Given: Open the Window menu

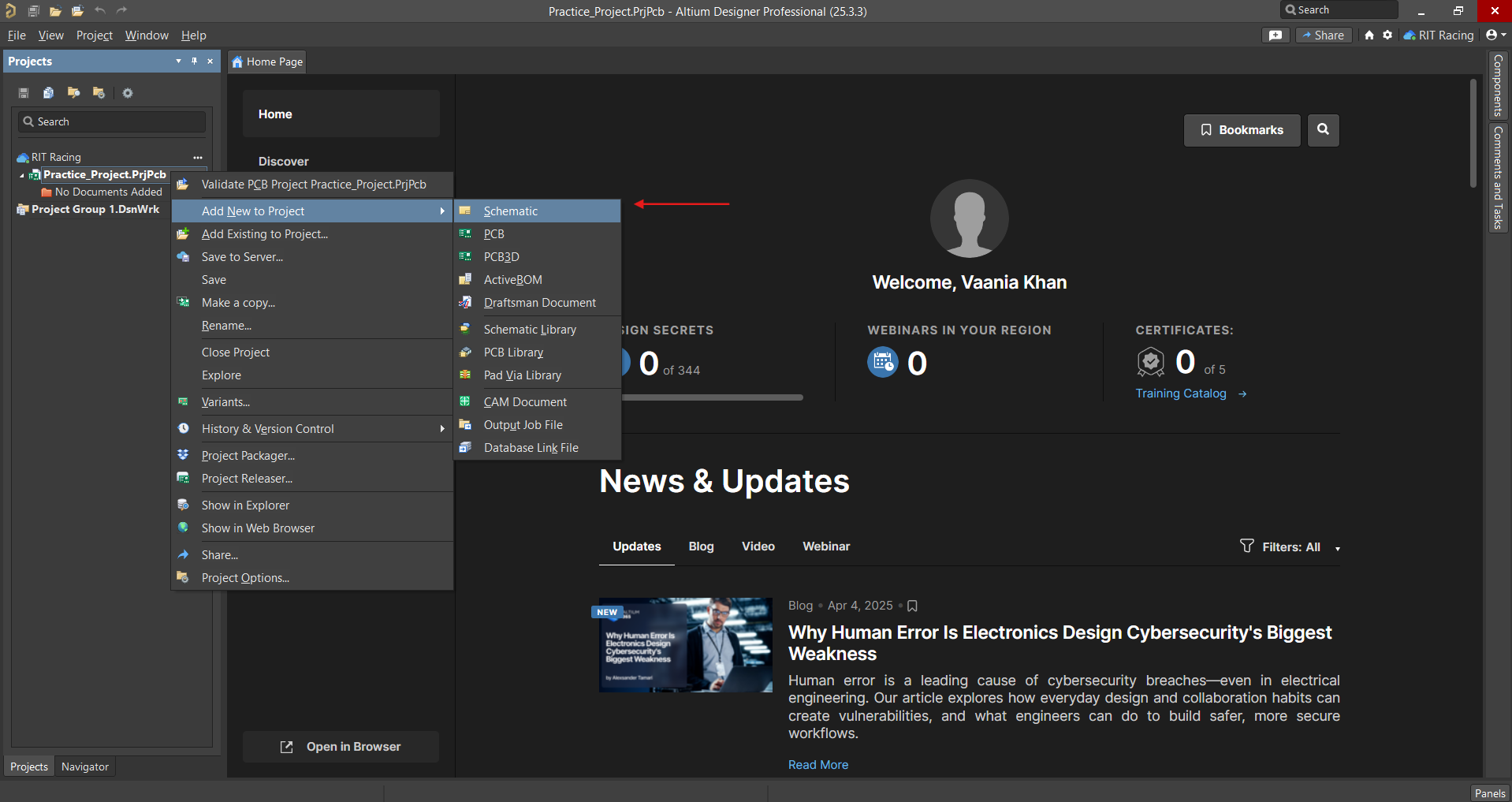Looking at the screenshot, I should click(x=147, y=35).
